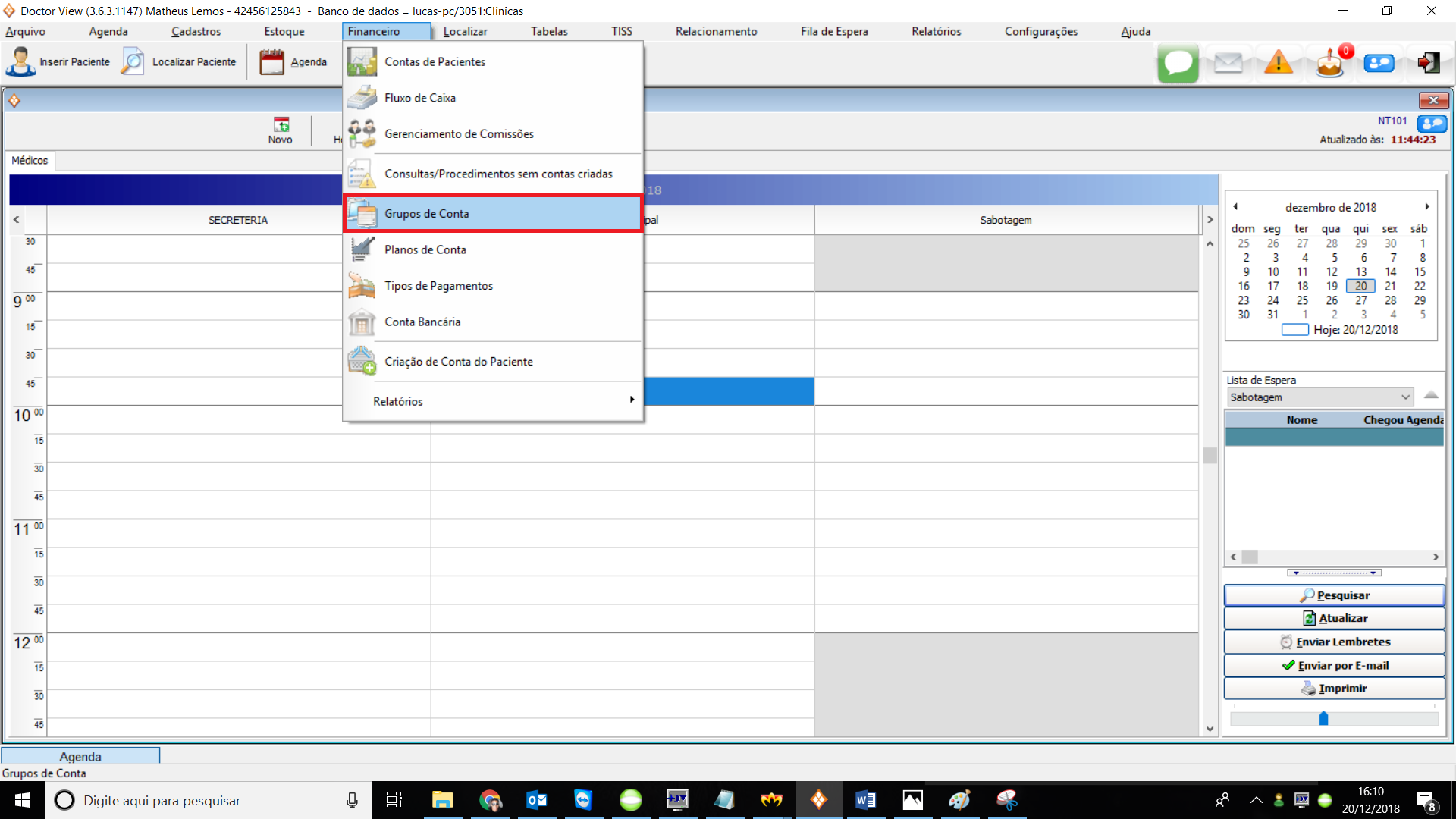1456x819 pixels.
Task: Expand the Relatórios submenu arrow
Action: coord(632,400)
